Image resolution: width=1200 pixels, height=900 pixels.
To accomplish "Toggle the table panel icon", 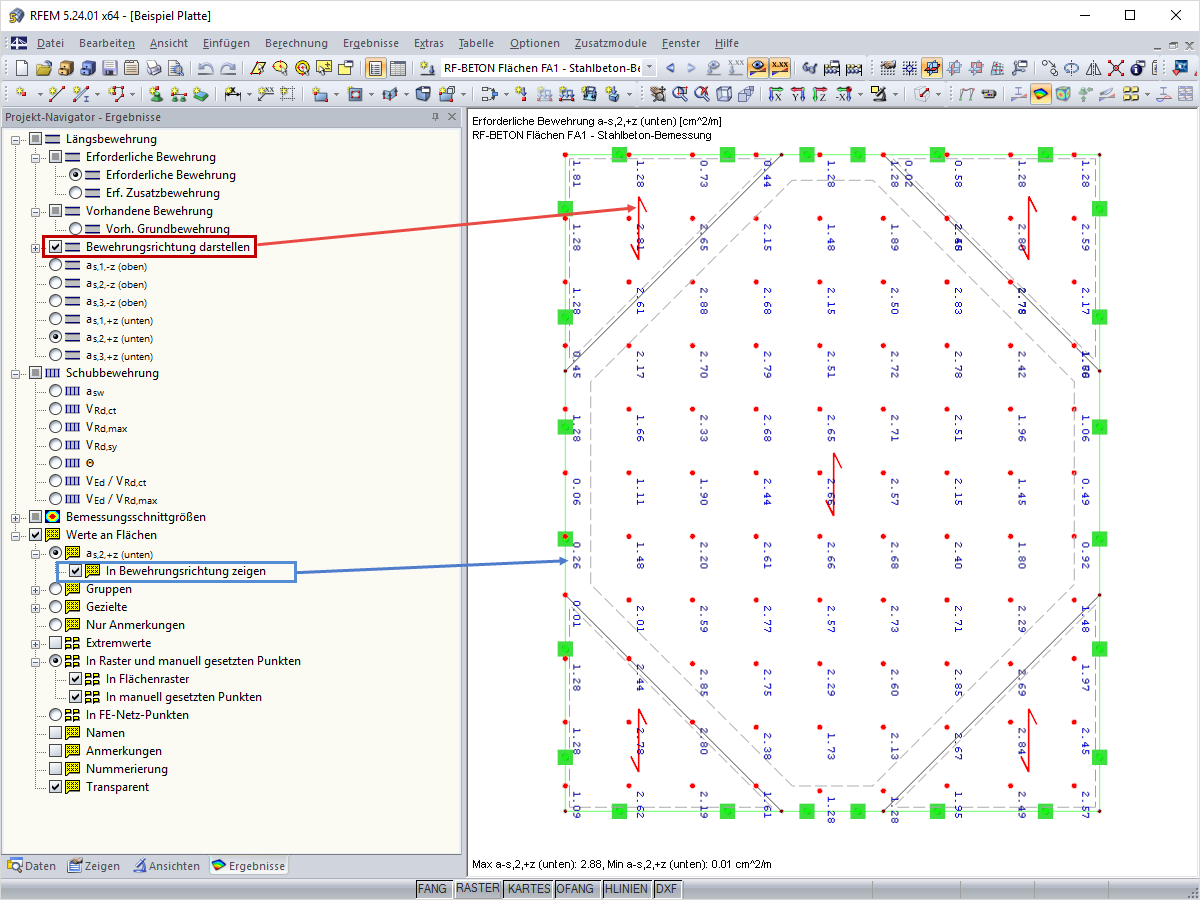I will point(397,68).
